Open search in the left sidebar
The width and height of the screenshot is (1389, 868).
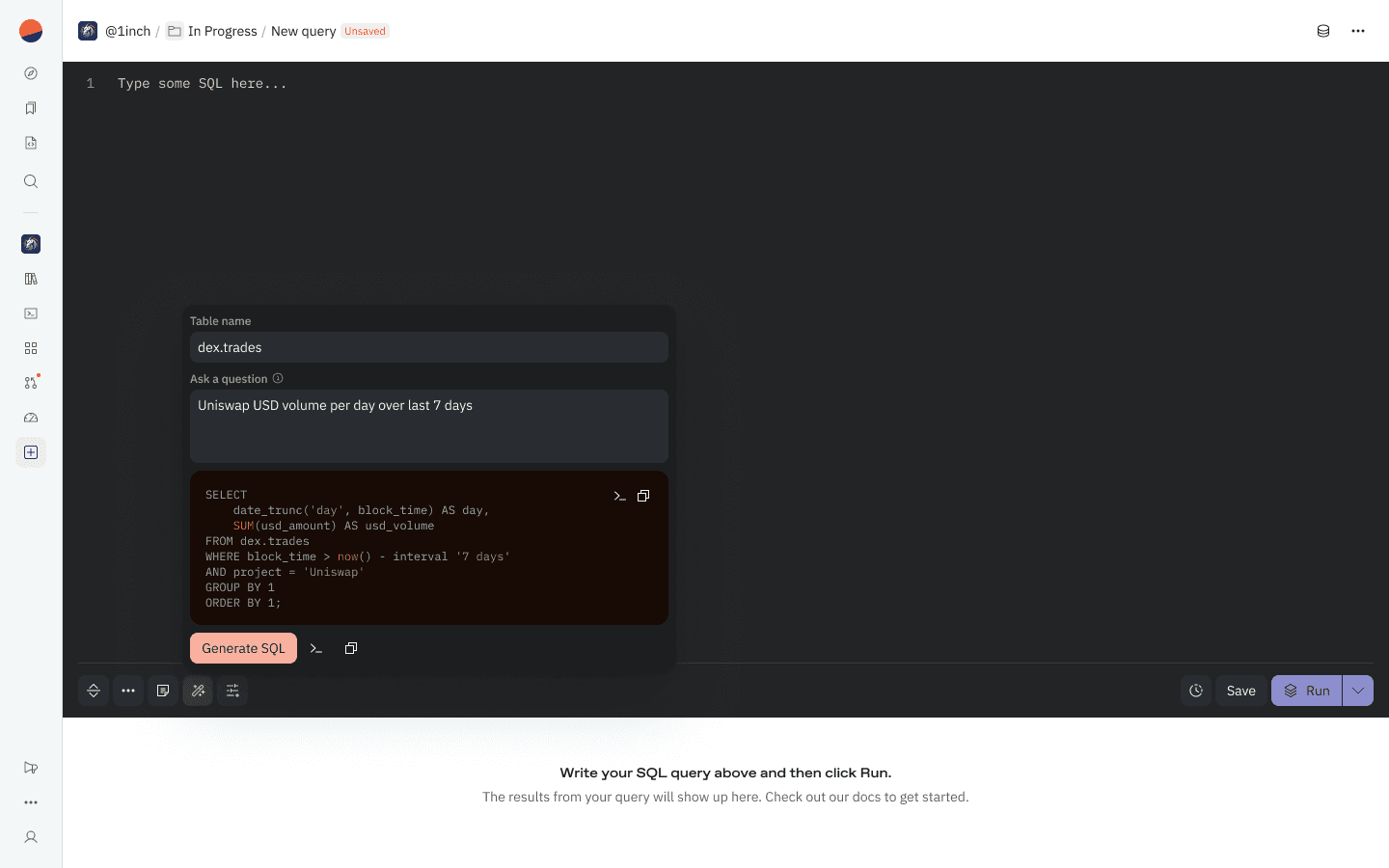[31, 181]
